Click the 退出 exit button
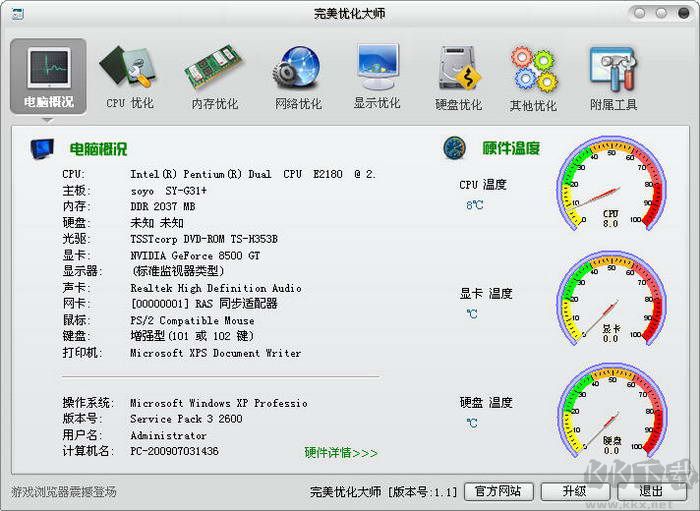 coord(651,491)
